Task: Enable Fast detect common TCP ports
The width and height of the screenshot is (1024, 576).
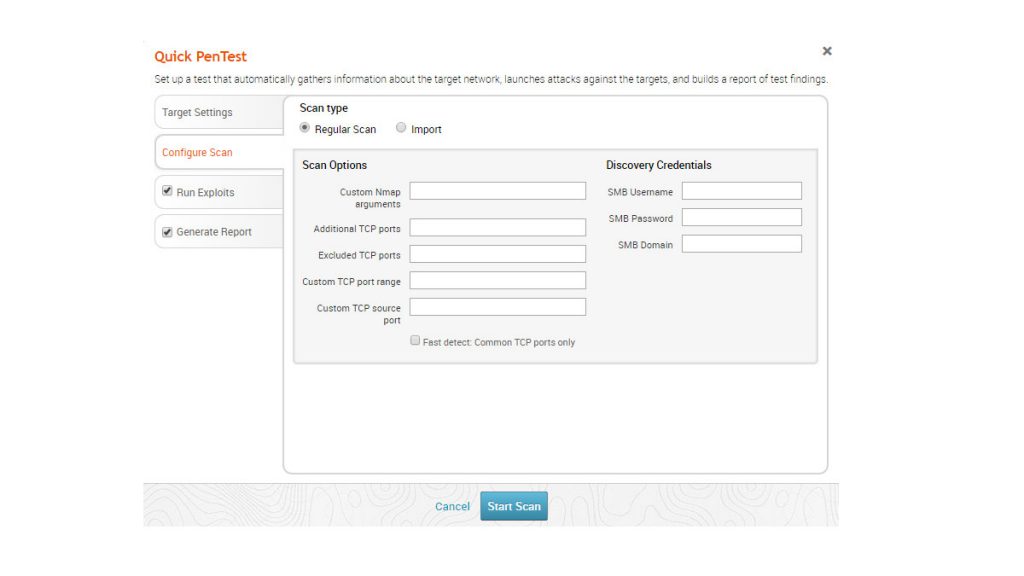Action: 415,341
